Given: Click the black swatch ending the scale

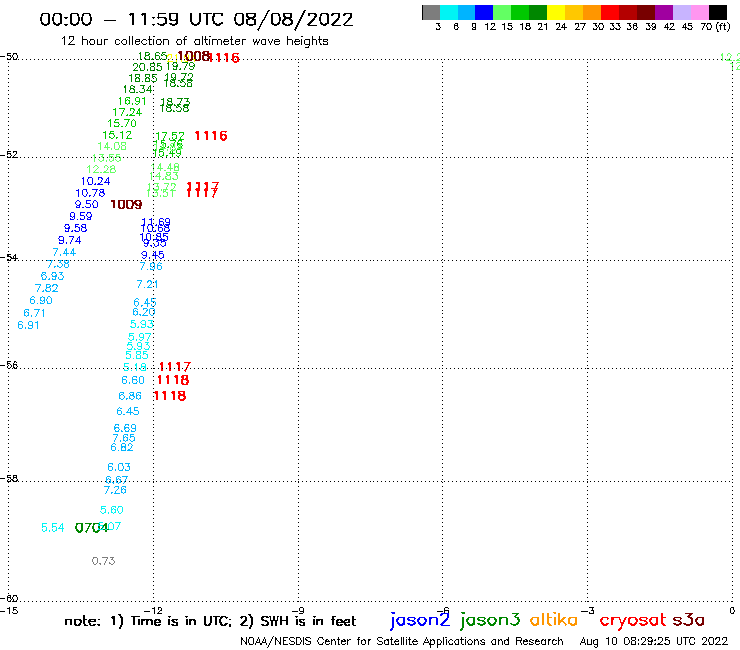Looking at the screenshot, I should (717, 12).
